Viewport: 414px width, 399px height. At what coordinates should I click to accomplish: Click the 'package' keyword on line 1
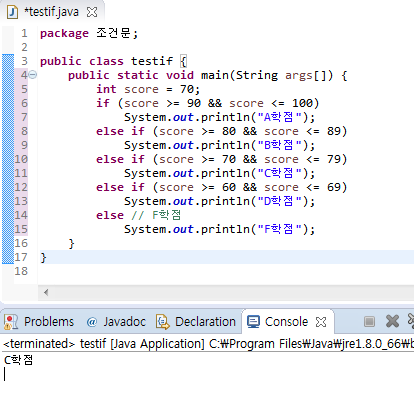(64, 33)
